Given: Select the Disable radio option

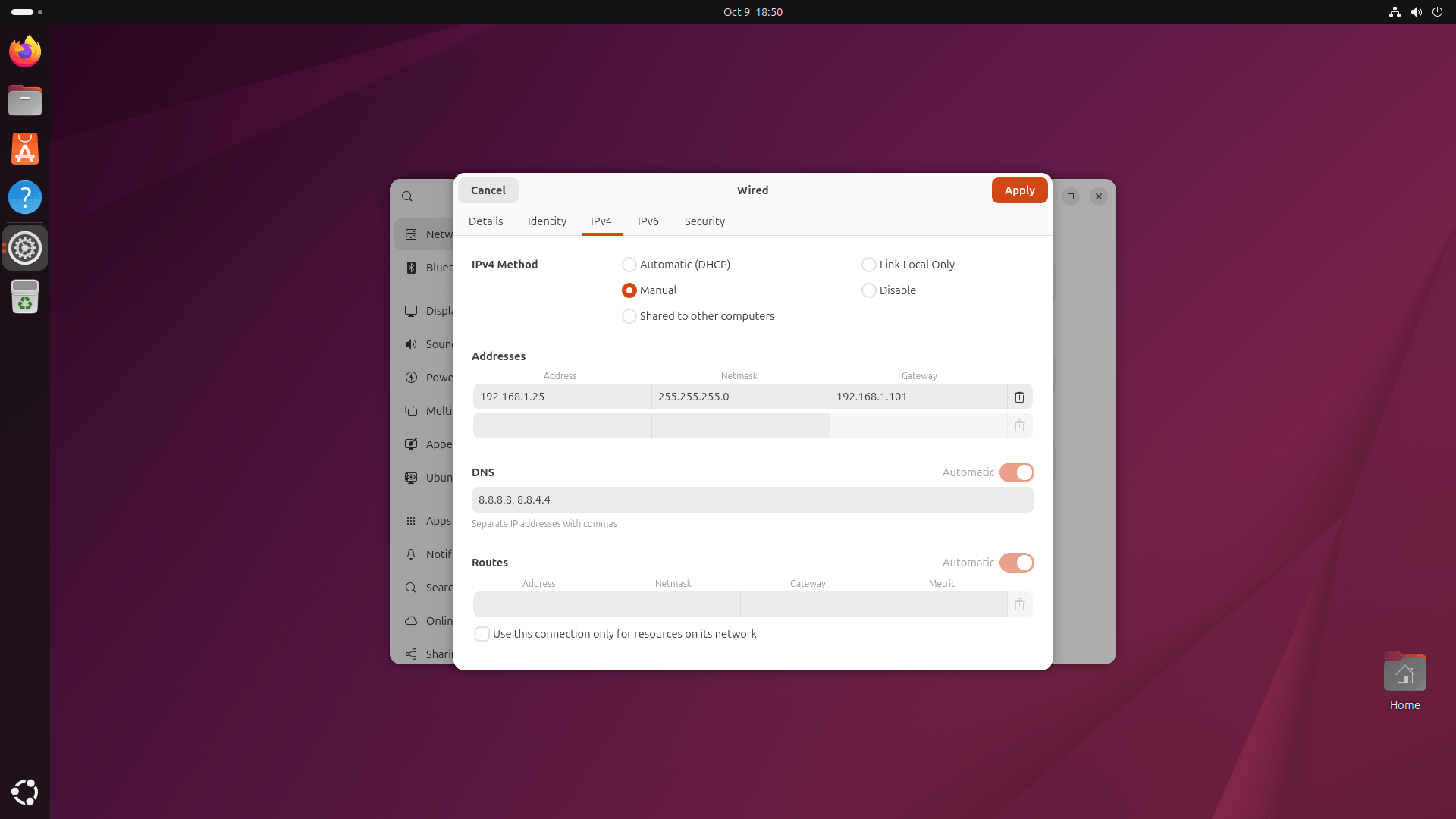Looking at the screenshot, I should [x=868, y=290].
